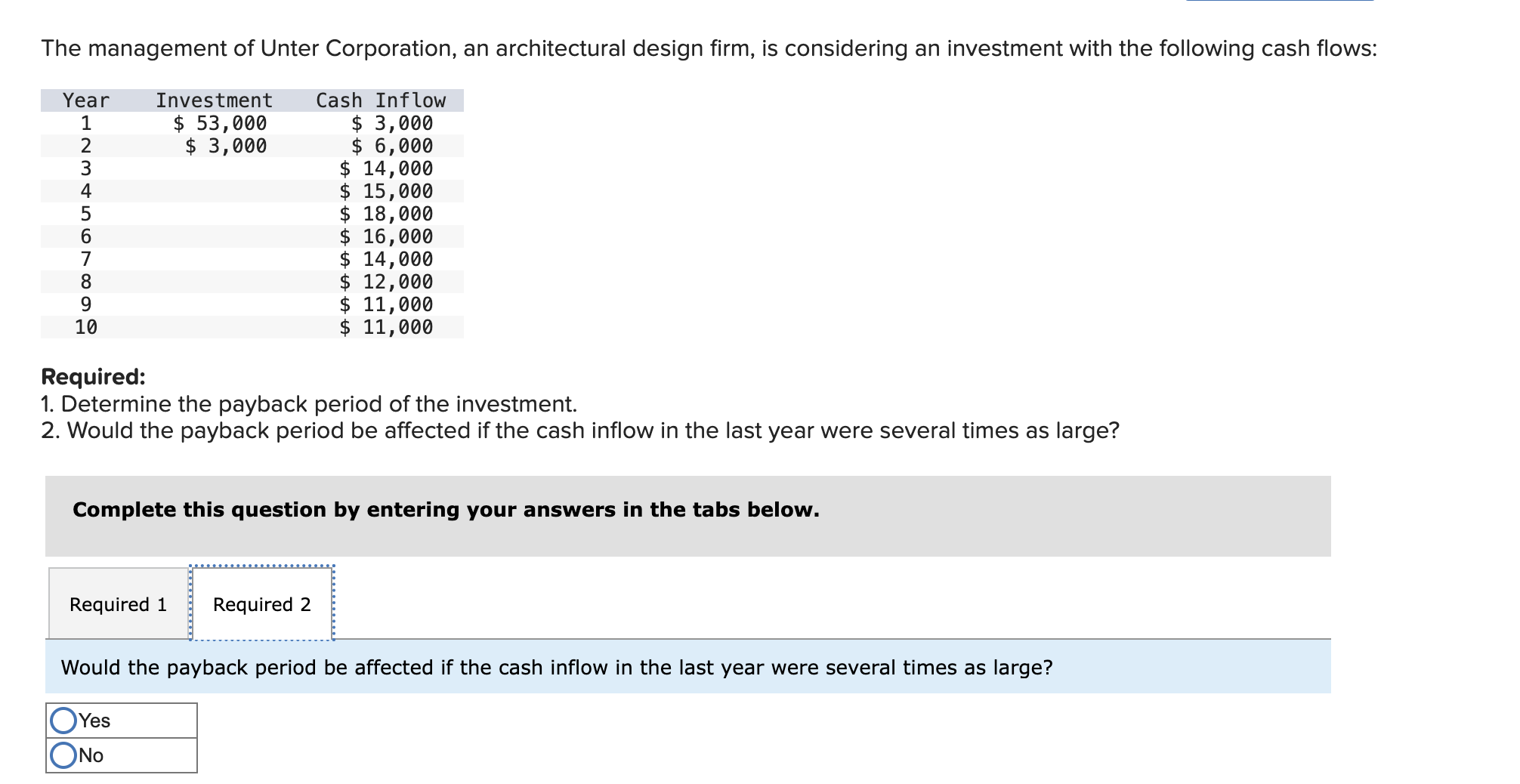Screen dimensions: 1520x784
Task: Click the $3,000 investment in year 2
Action: (x=226, y=146)
